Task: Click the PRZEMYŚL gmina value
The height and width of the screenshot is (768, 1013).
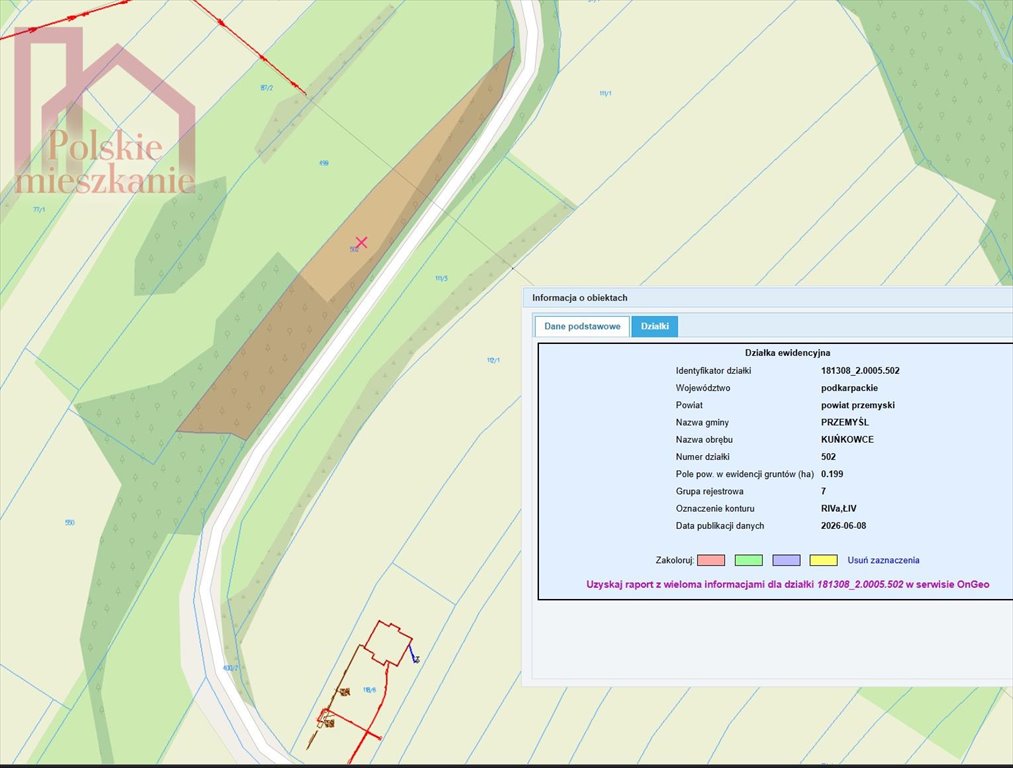Action: pyautogui.click(x=844, y=422)
